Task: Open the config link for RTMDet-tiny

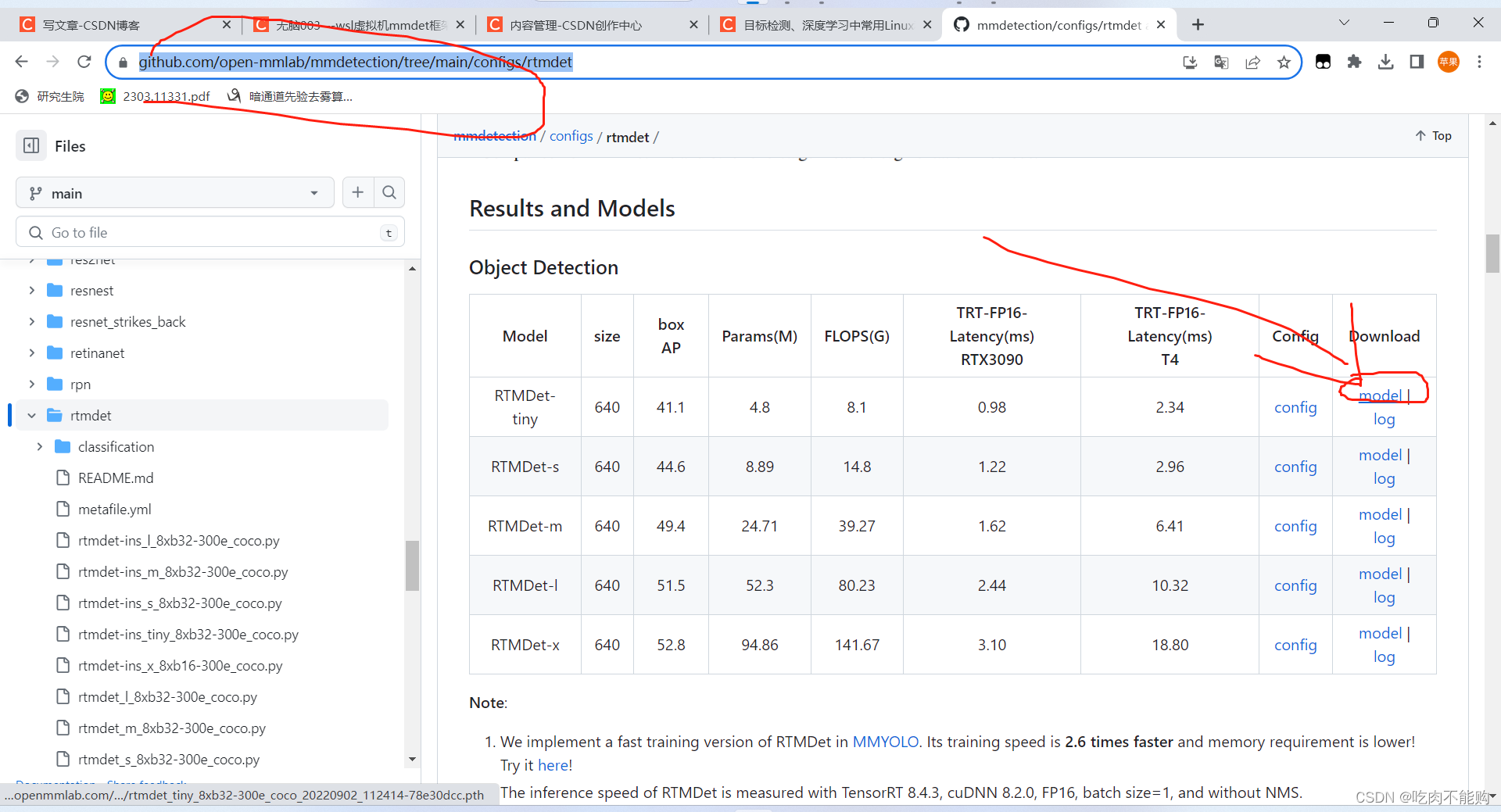Action: pos(1295,407)
